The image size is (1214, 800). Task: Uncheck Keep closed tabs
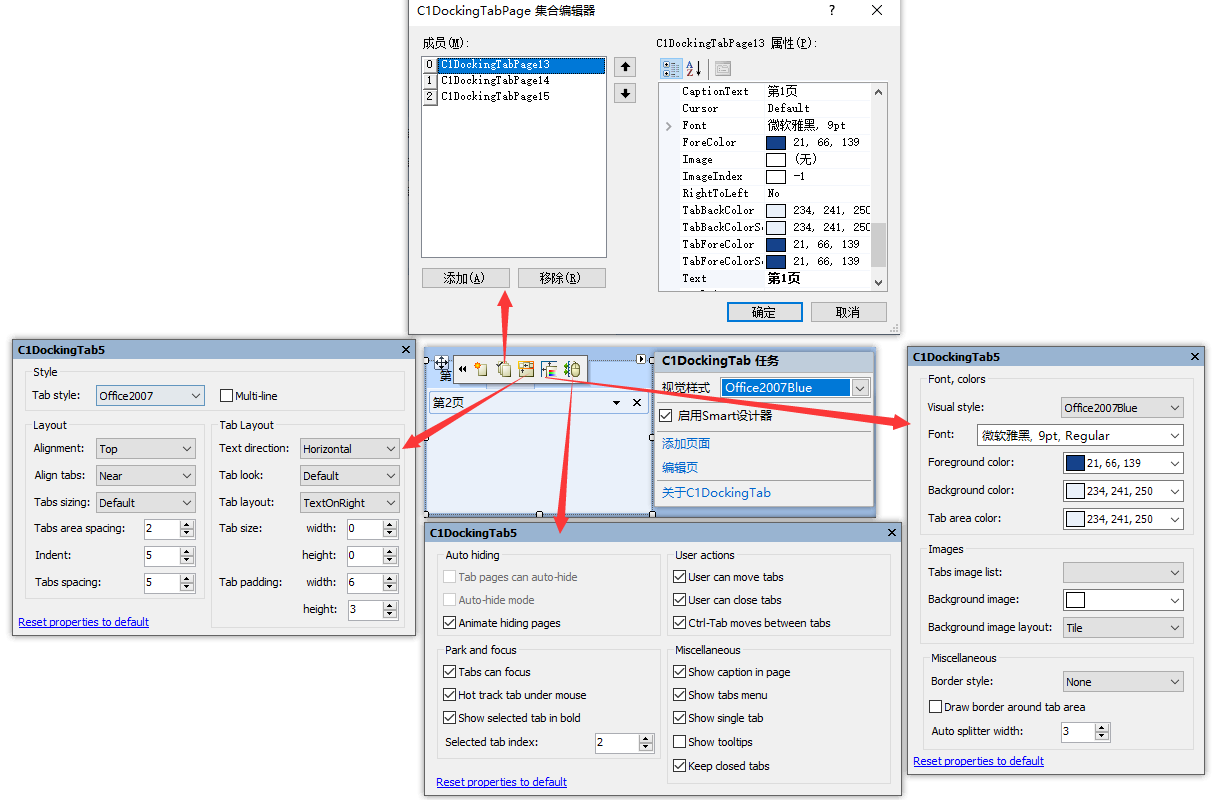679,766
